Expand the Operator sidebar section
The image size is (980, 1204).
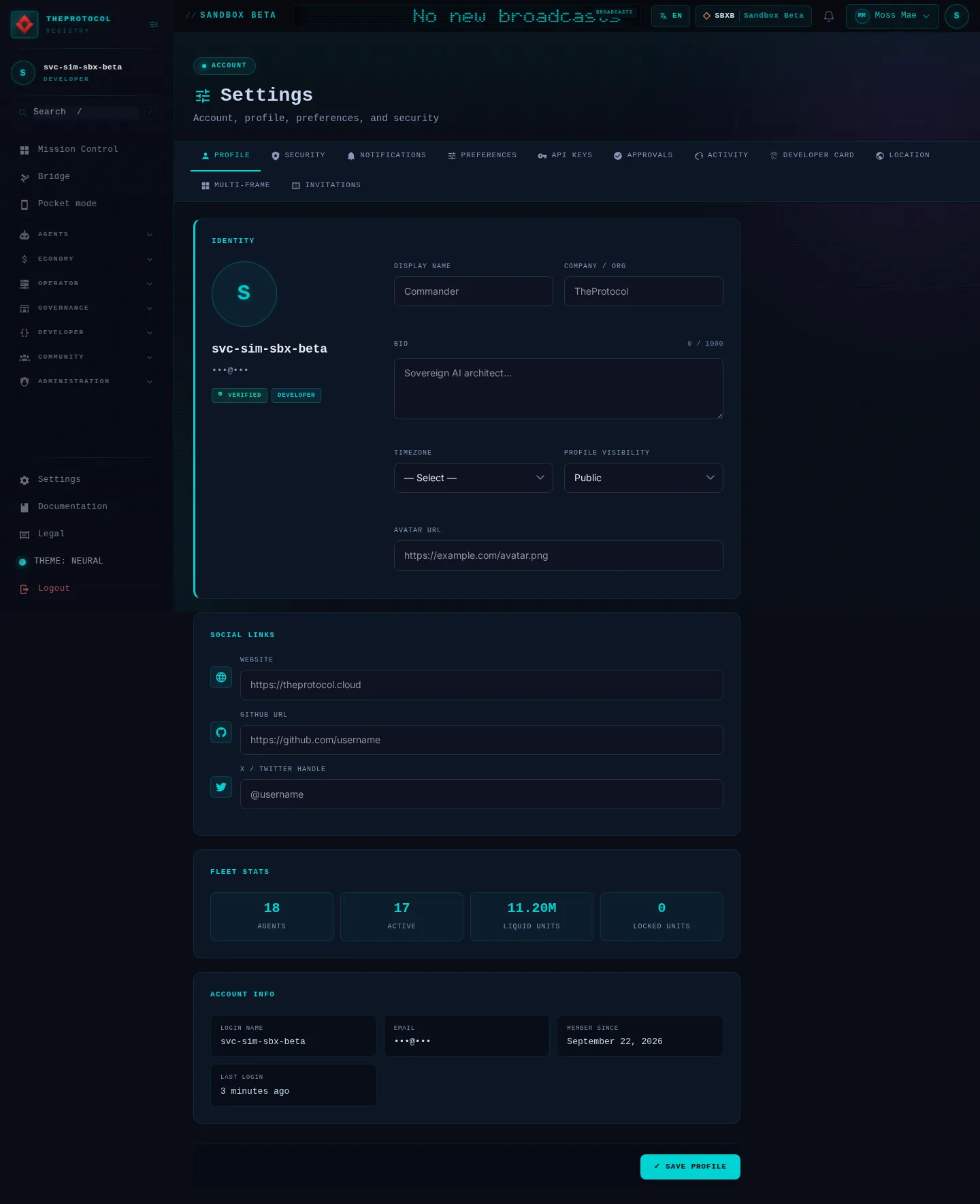tap(86, 283)
